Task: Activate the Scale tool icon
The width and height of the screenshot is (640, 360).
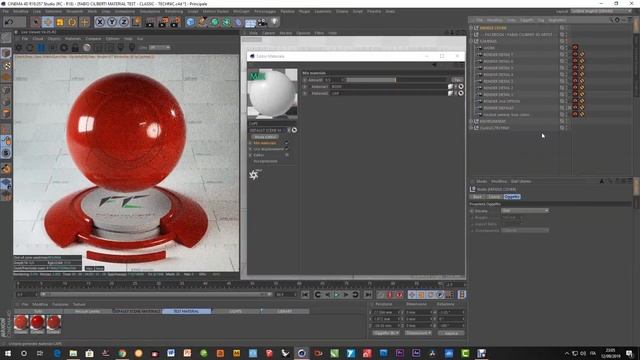Action: pyautogui.click(x=60, y=22)
